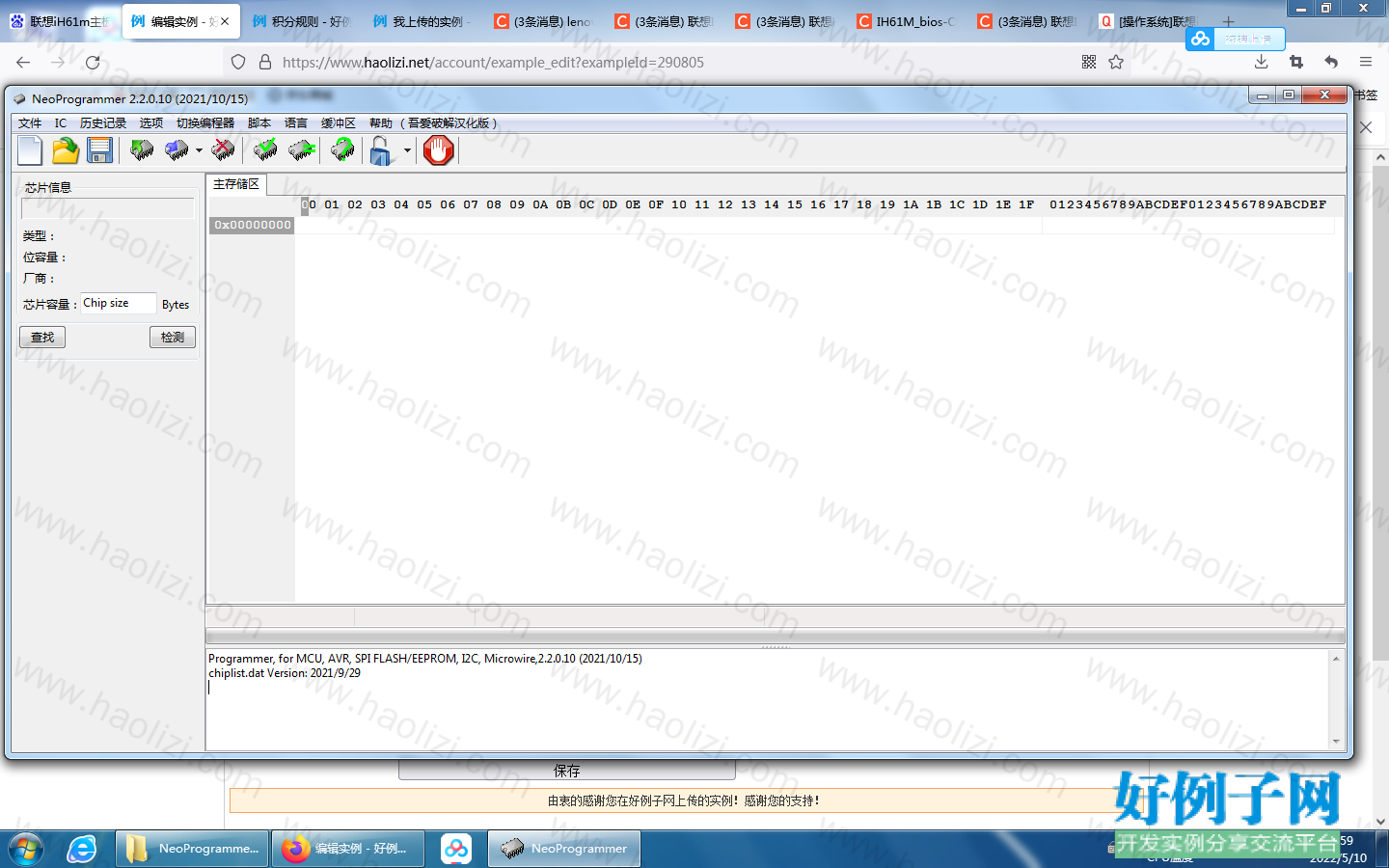Click the browser address bar URL

493,62
